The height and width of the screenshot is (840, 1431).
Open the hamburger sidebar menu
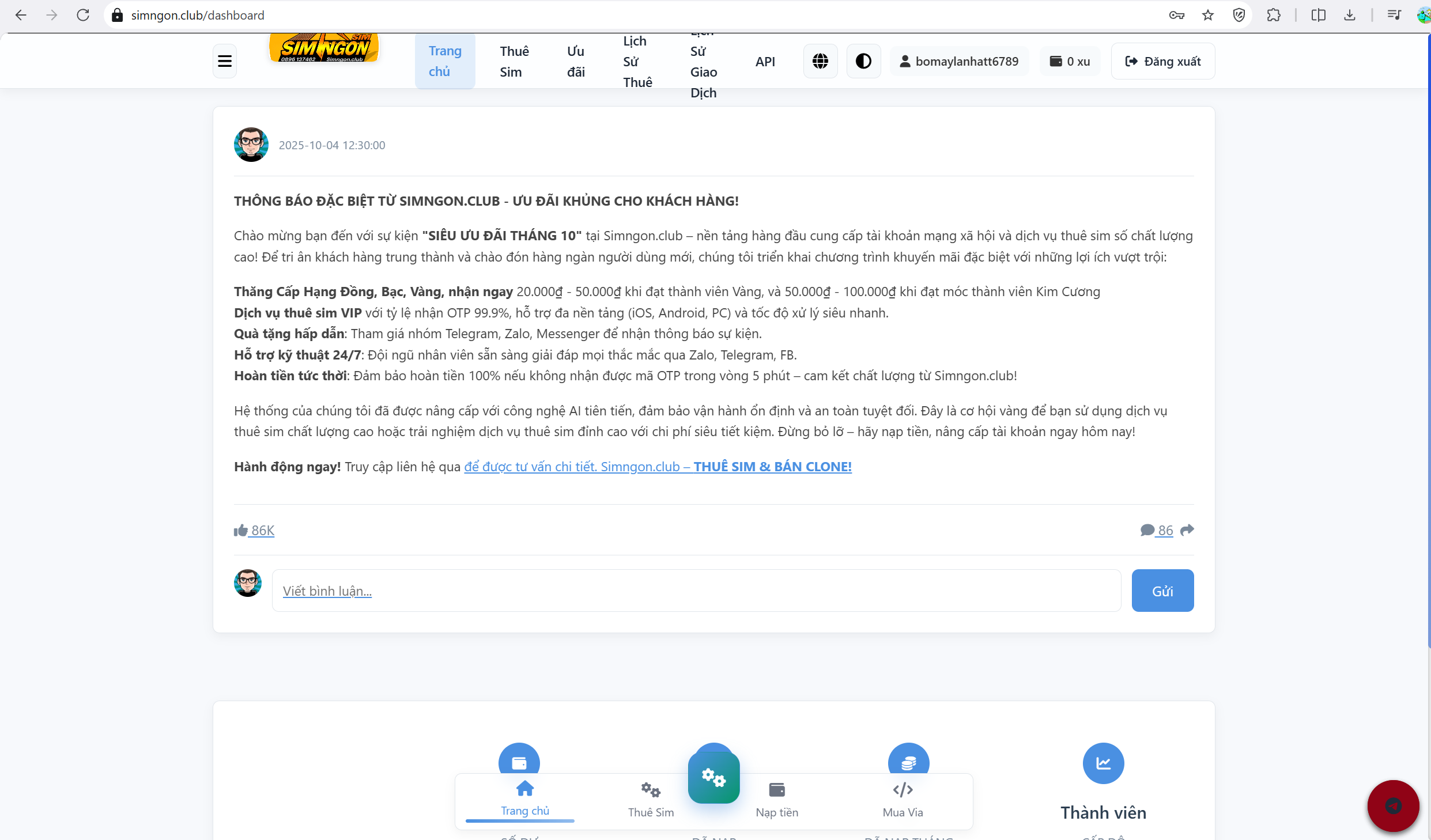(225, 61)
